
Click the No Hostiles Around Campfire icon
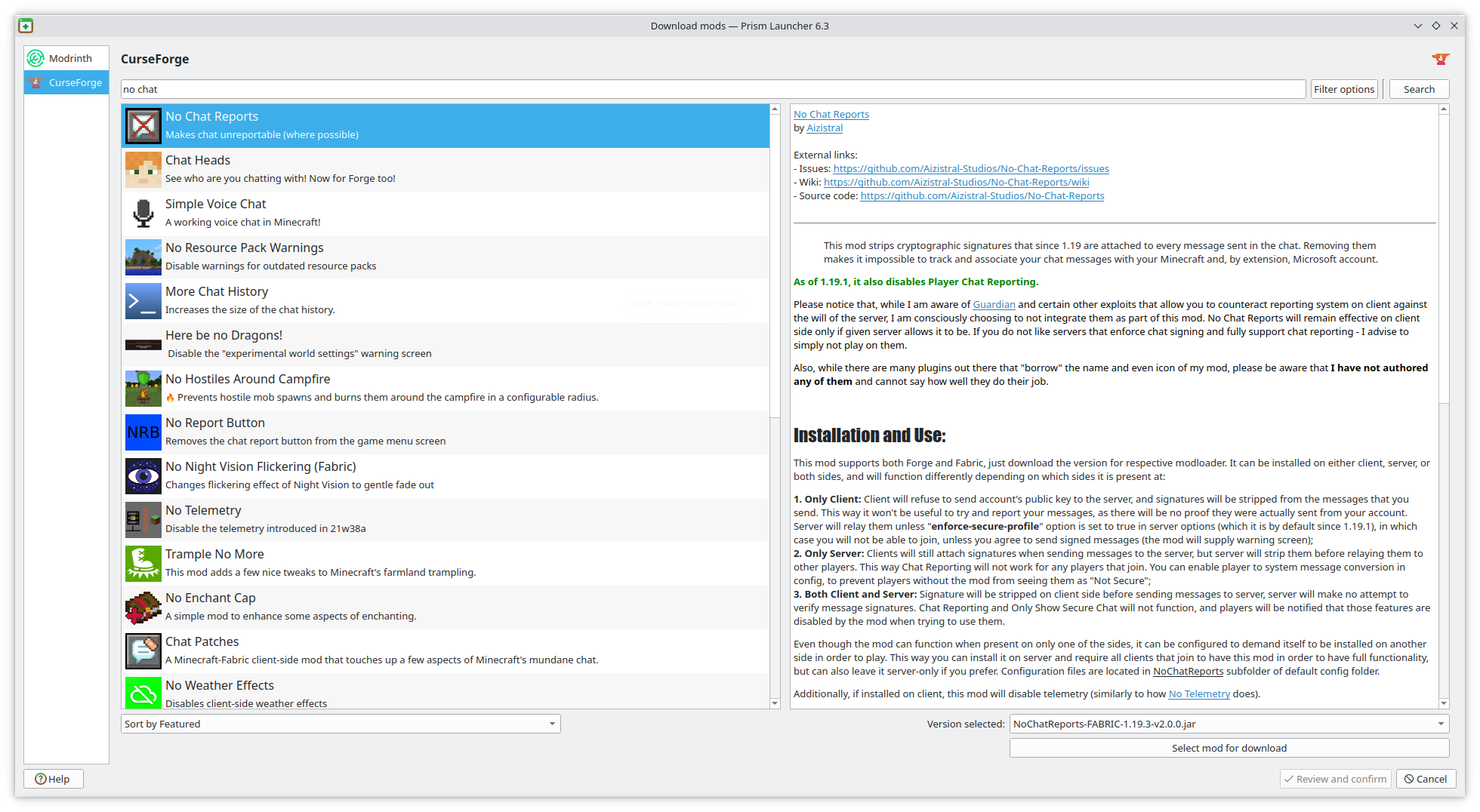pyautogui.click(x=143, y=388)
